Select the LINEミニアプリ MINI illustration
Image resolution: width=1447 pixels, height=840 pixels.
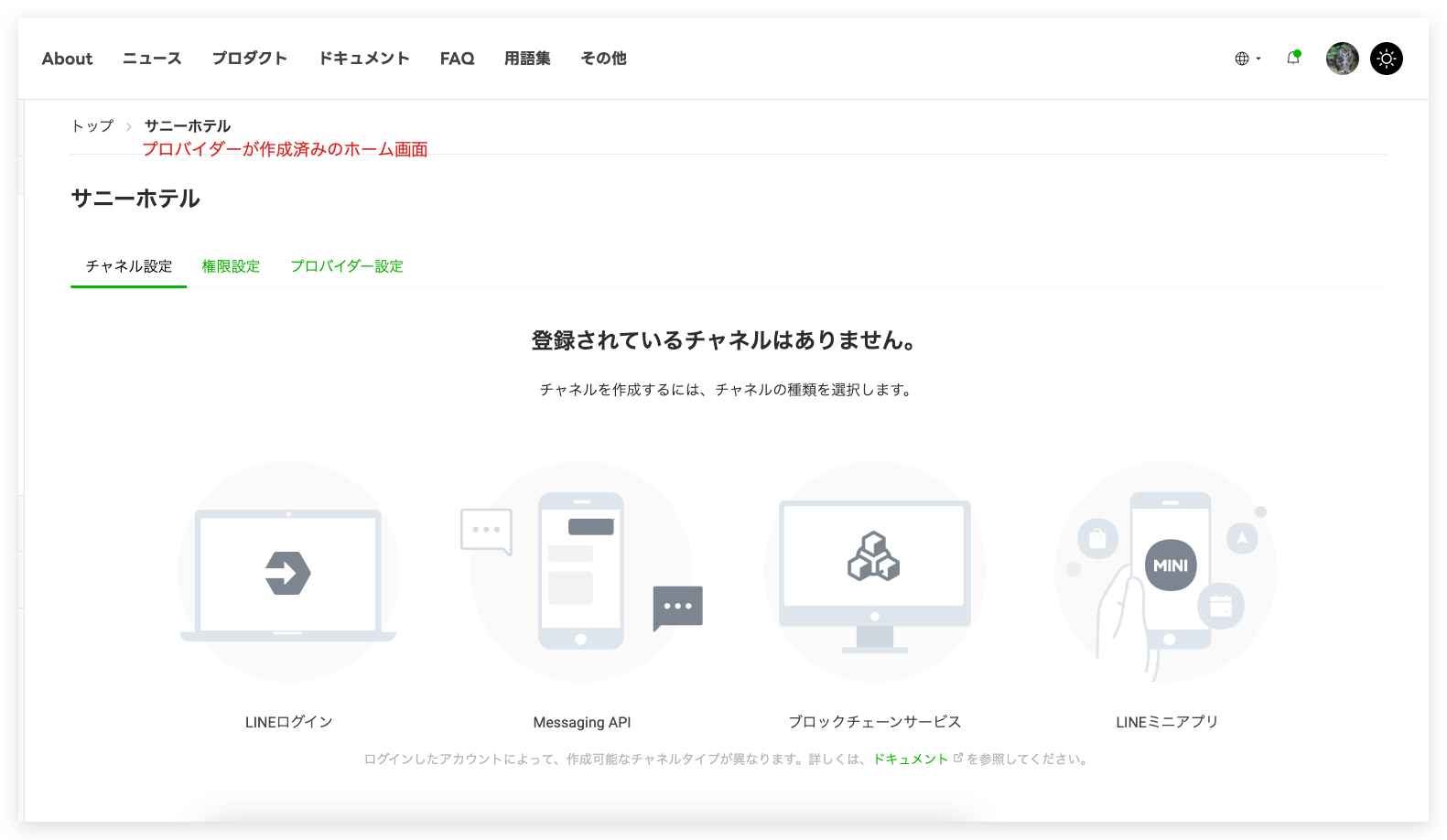[x=1167, y=572]
